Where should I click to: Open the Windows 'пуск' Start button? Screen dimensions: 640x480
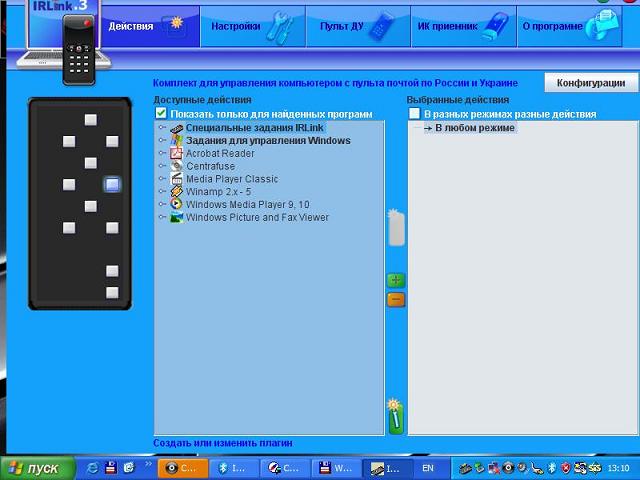[34, 468]
